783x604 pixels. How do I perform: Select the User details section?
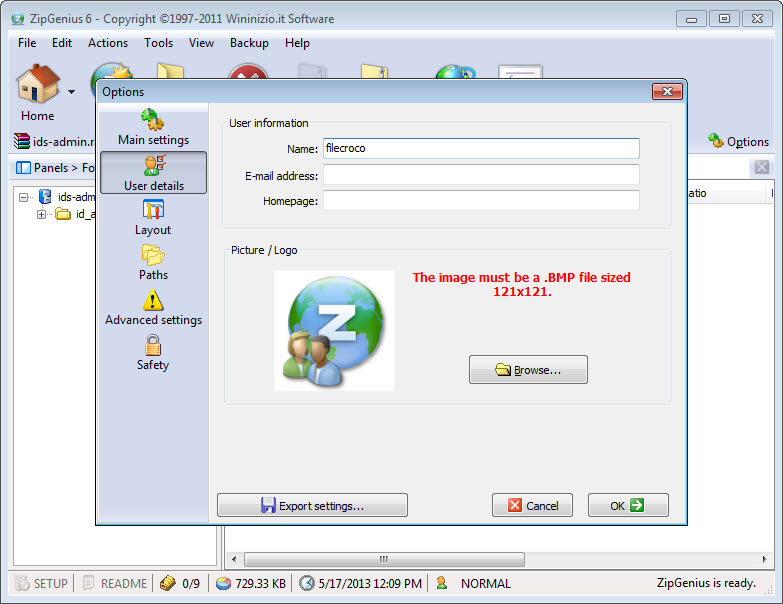coord(153,173)
